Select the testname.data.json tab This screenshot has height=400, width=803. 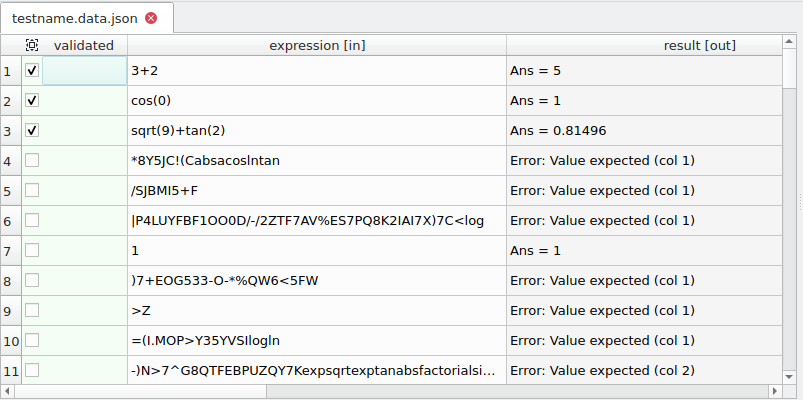(77, 18)
